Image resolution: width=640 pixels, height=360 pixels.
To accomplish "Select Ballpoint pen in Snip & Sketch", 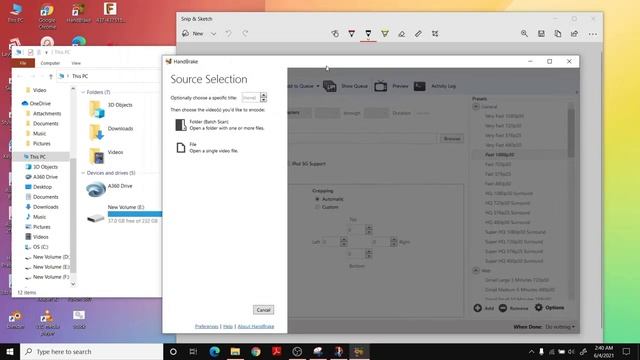I will coord(351,33).
